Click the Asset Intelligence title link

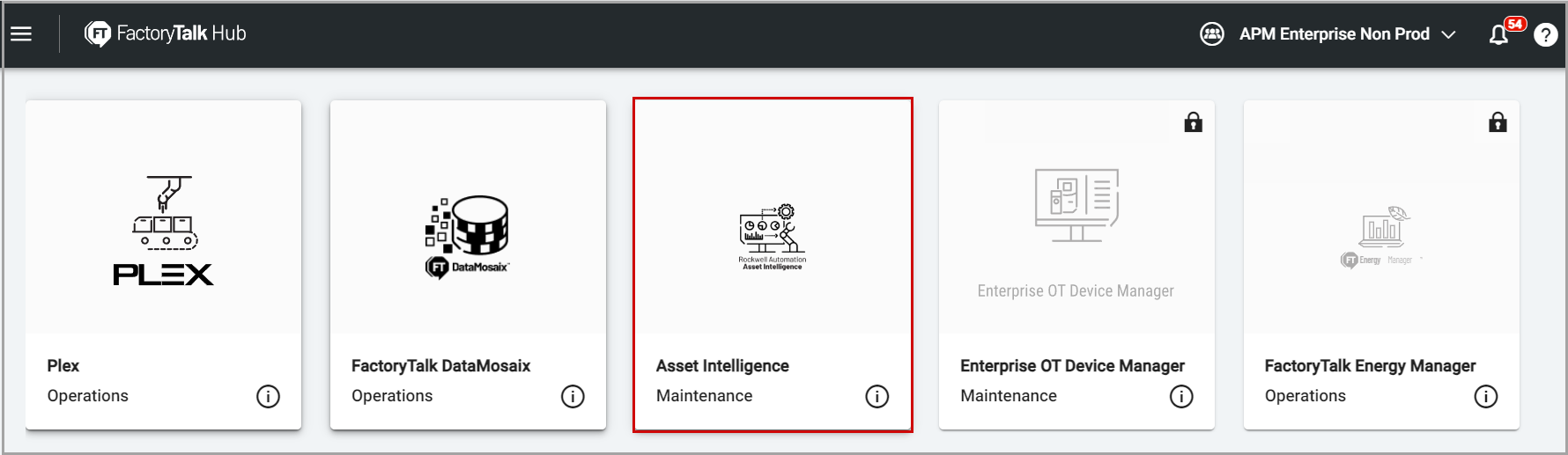pyautogui.click(x=722, y=366)
